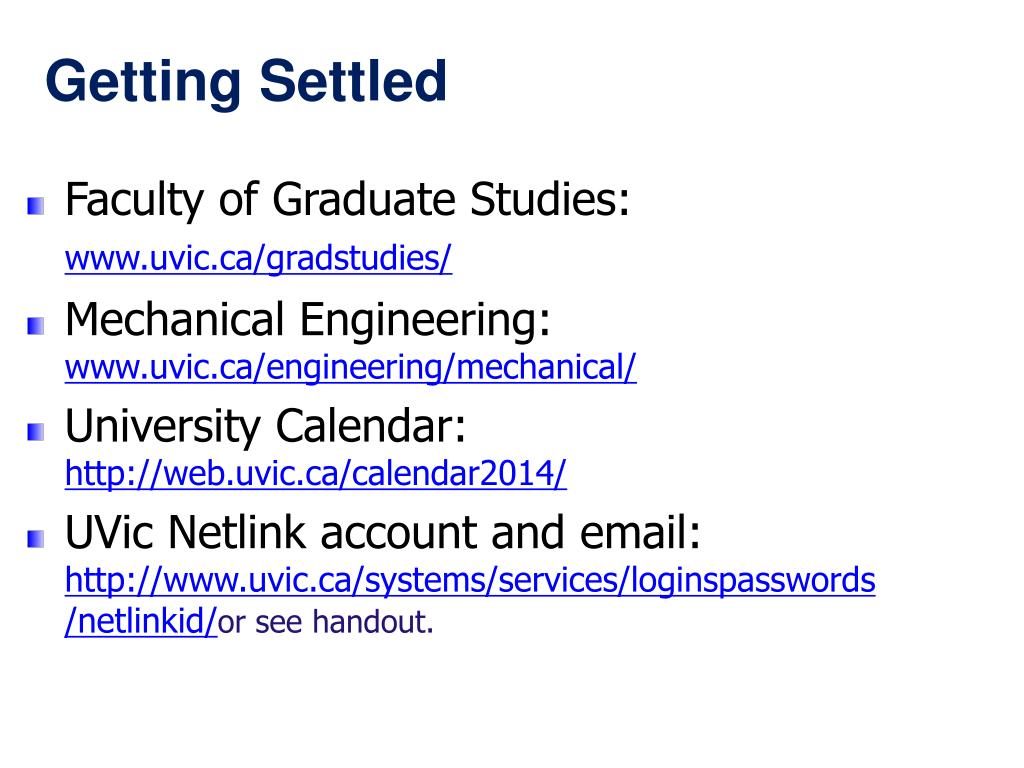Click the 'or see handout.' text
The image size is (1024, 768).
[x=325, y=622]
